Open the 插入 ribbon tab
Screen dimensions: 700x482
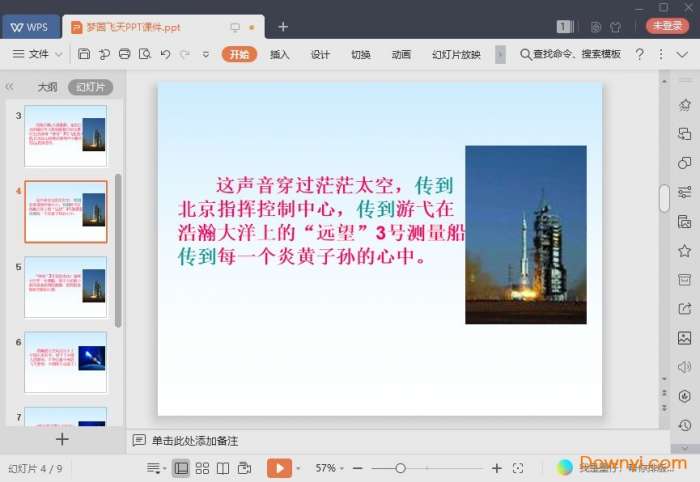280,54
